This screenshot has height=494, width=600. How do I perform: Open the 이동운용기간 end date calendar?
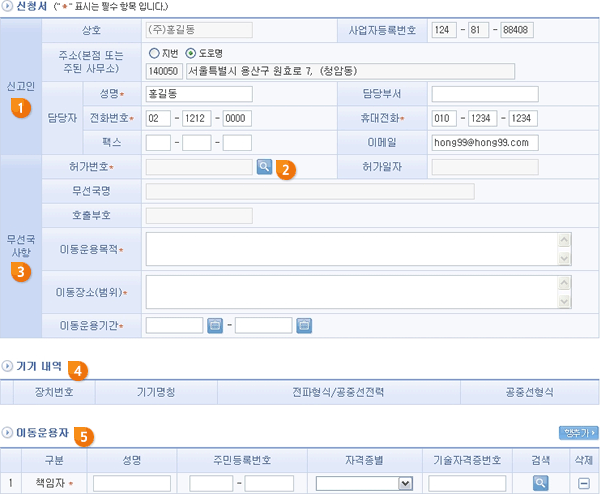point(304,324)
